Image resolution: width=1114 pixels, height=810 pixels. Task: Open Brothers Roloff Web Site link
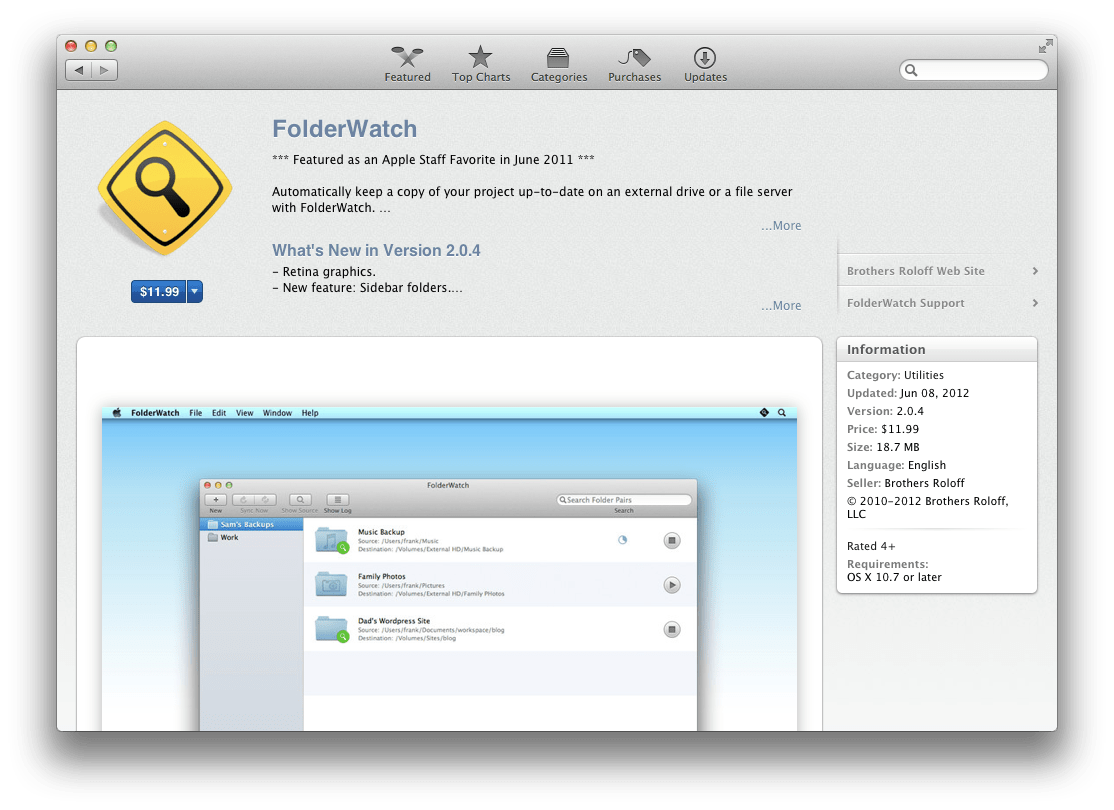click(x=915, y=271)
